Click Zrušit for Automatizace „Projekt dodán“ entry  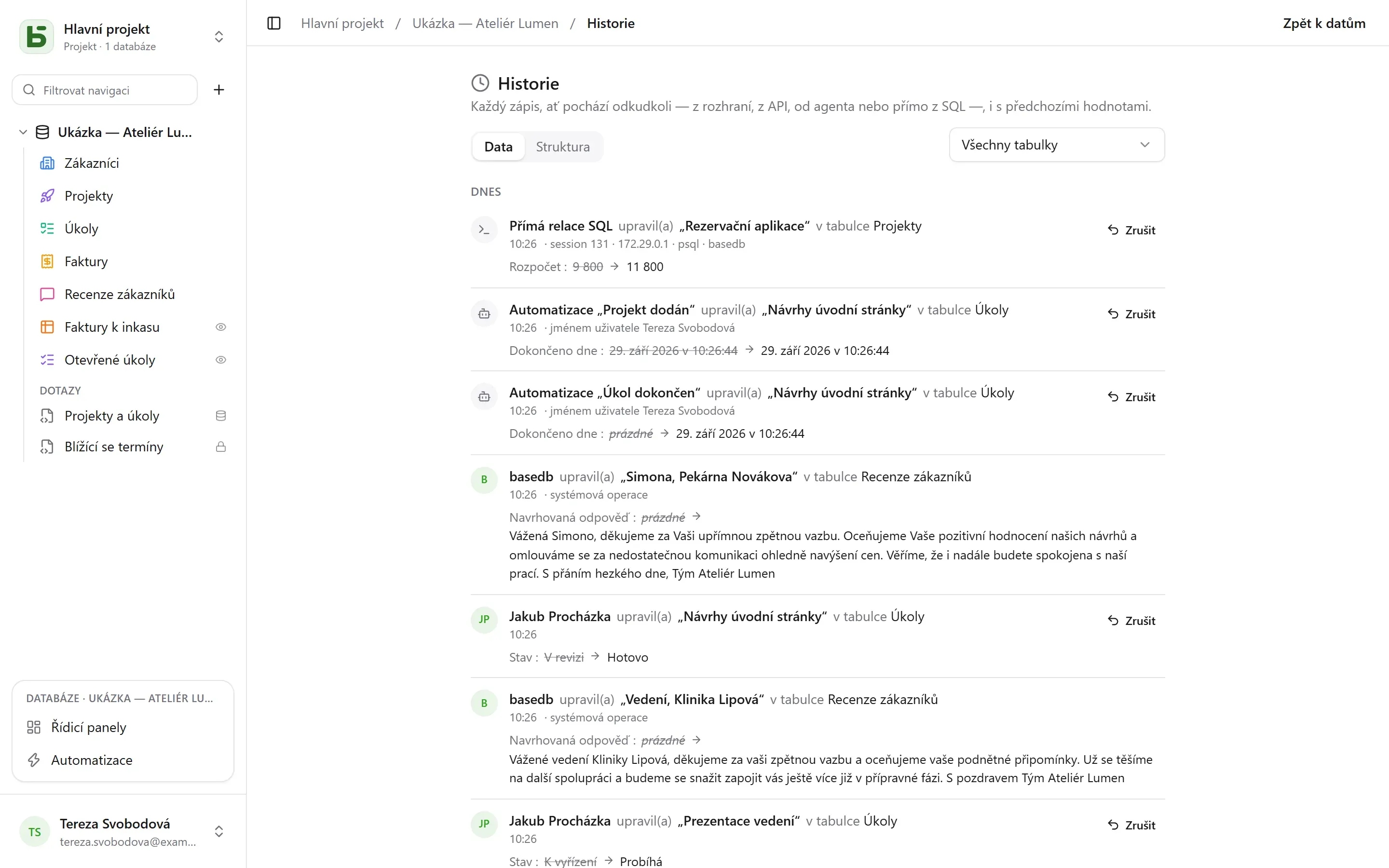(x=1132, y=314)
